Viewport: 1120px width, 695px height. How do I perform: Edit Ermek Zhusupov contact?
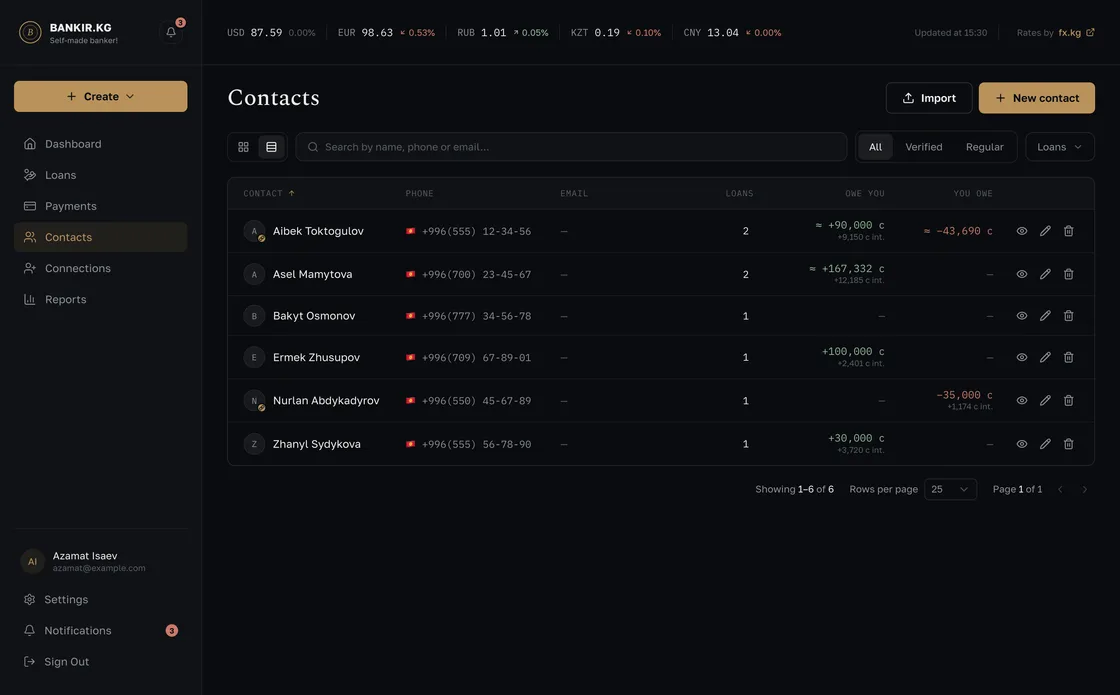[x=1045, y=357]
